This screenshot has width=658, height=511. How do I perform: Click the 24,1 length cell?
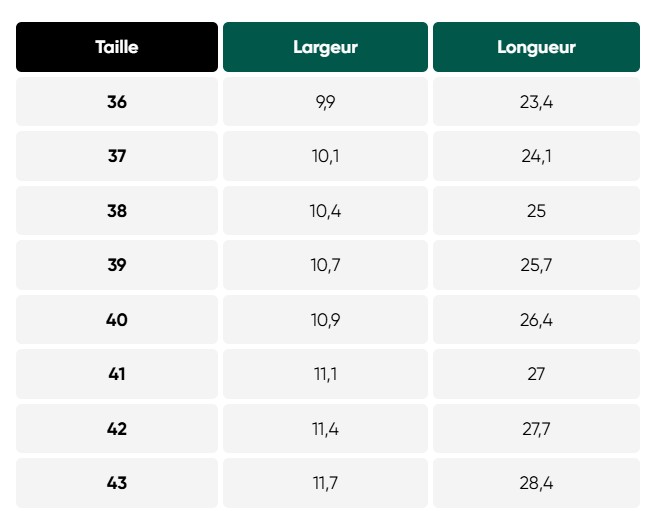[536, 156]
